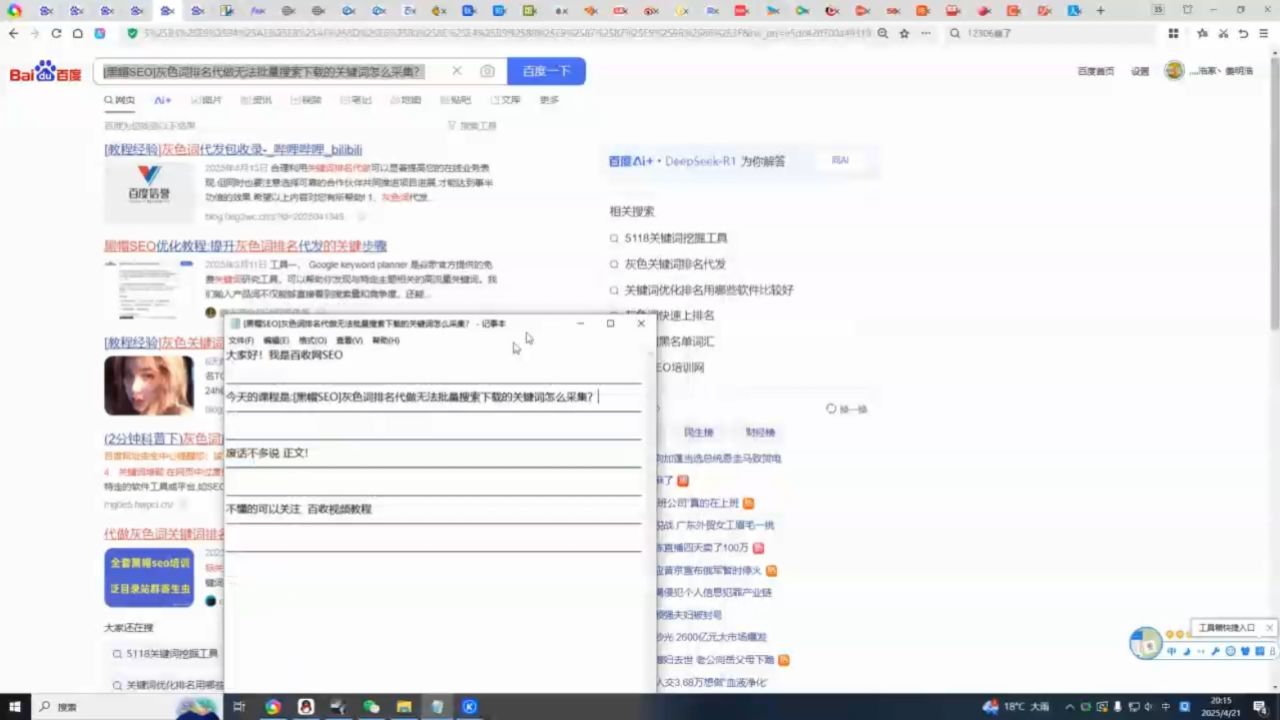Select the 网页 search tab
1280x720 pixels.
click(119, 100)
